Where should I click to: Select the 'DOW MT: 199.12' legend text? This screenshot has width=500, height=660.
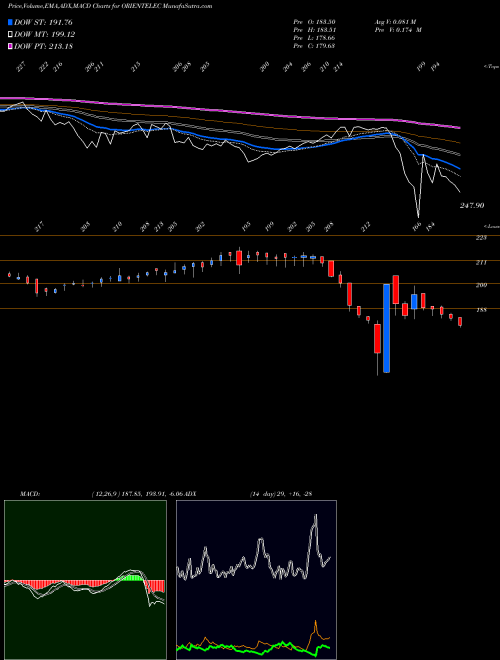(45, 35)
